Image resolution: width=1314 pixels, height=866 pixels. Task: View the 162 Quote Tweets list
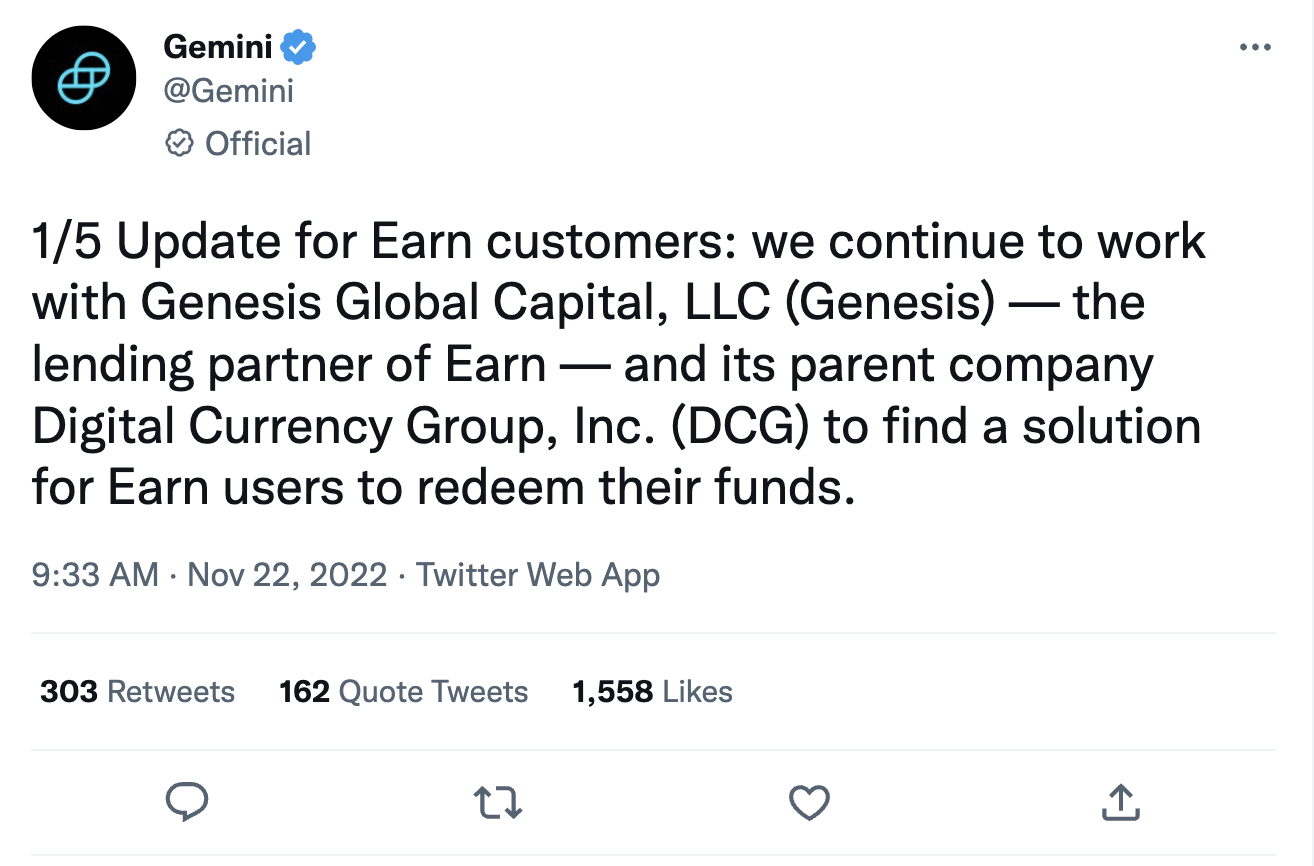point(404,691)
